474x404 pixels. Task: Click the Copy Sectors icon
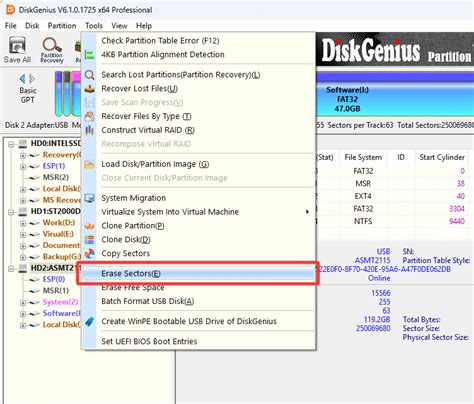tap(89, 253)
